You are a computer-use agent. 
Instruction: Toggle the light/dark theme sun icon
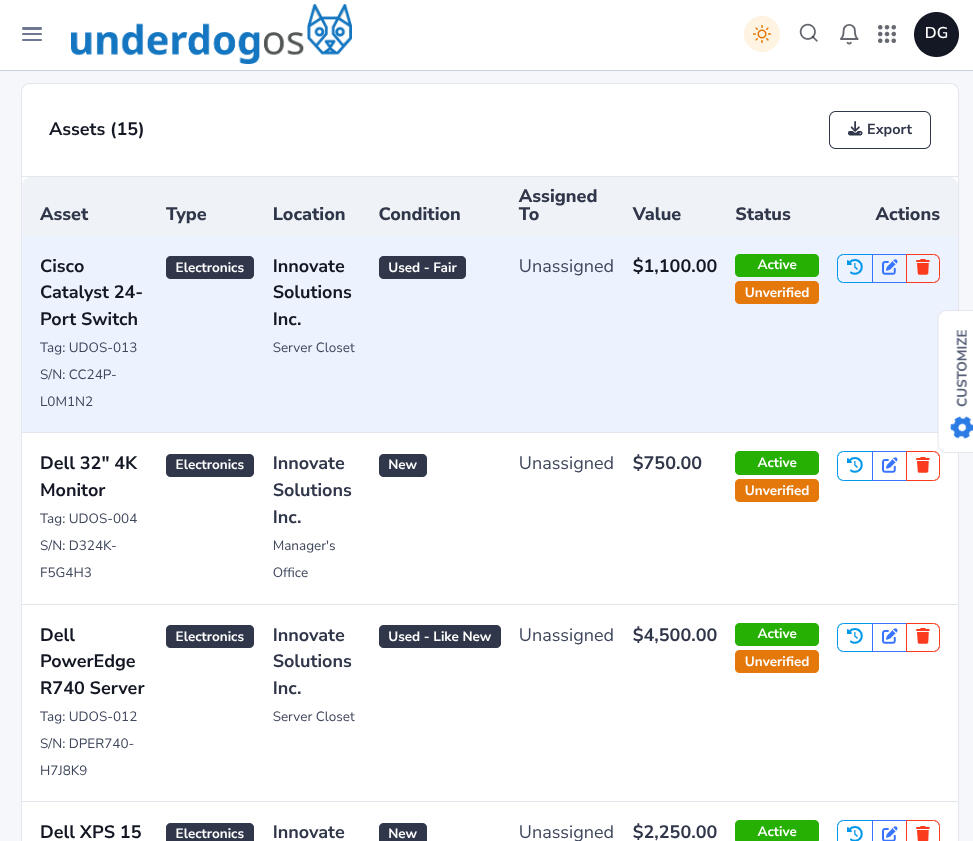tap(761, 34)
